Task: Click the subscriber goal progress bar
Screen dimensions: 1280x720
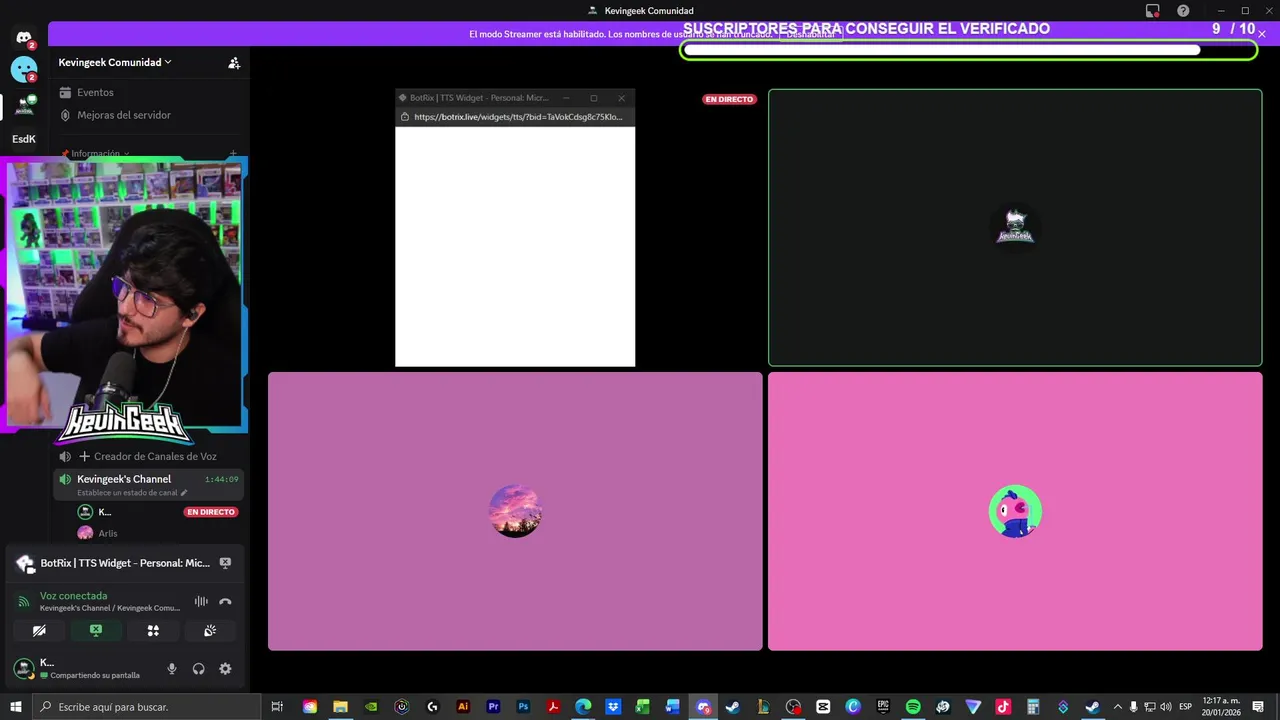Action: (968, 50)
